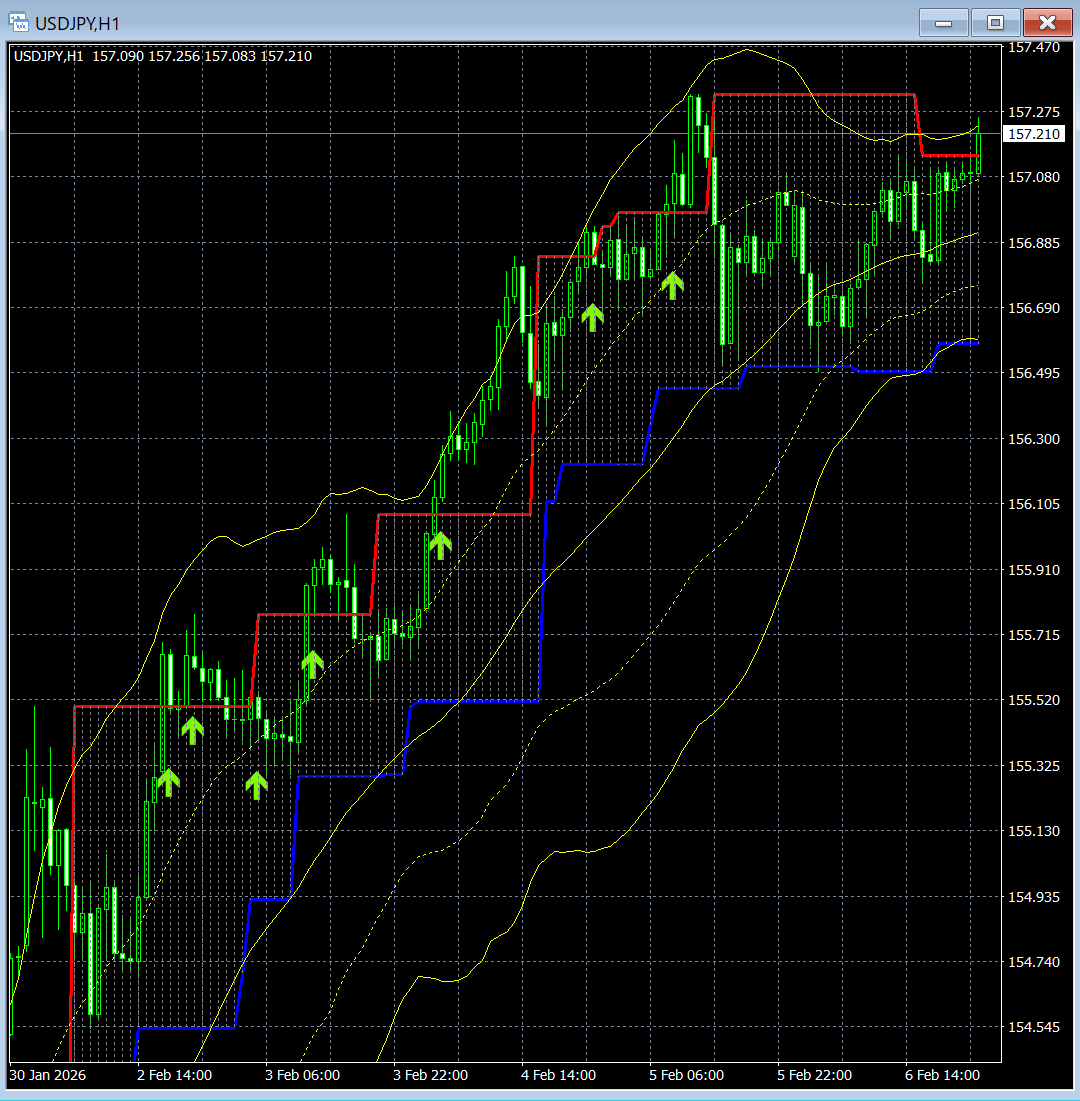Click the 156.495 price scale label

pyautogui.click(x=1034, y=374)
